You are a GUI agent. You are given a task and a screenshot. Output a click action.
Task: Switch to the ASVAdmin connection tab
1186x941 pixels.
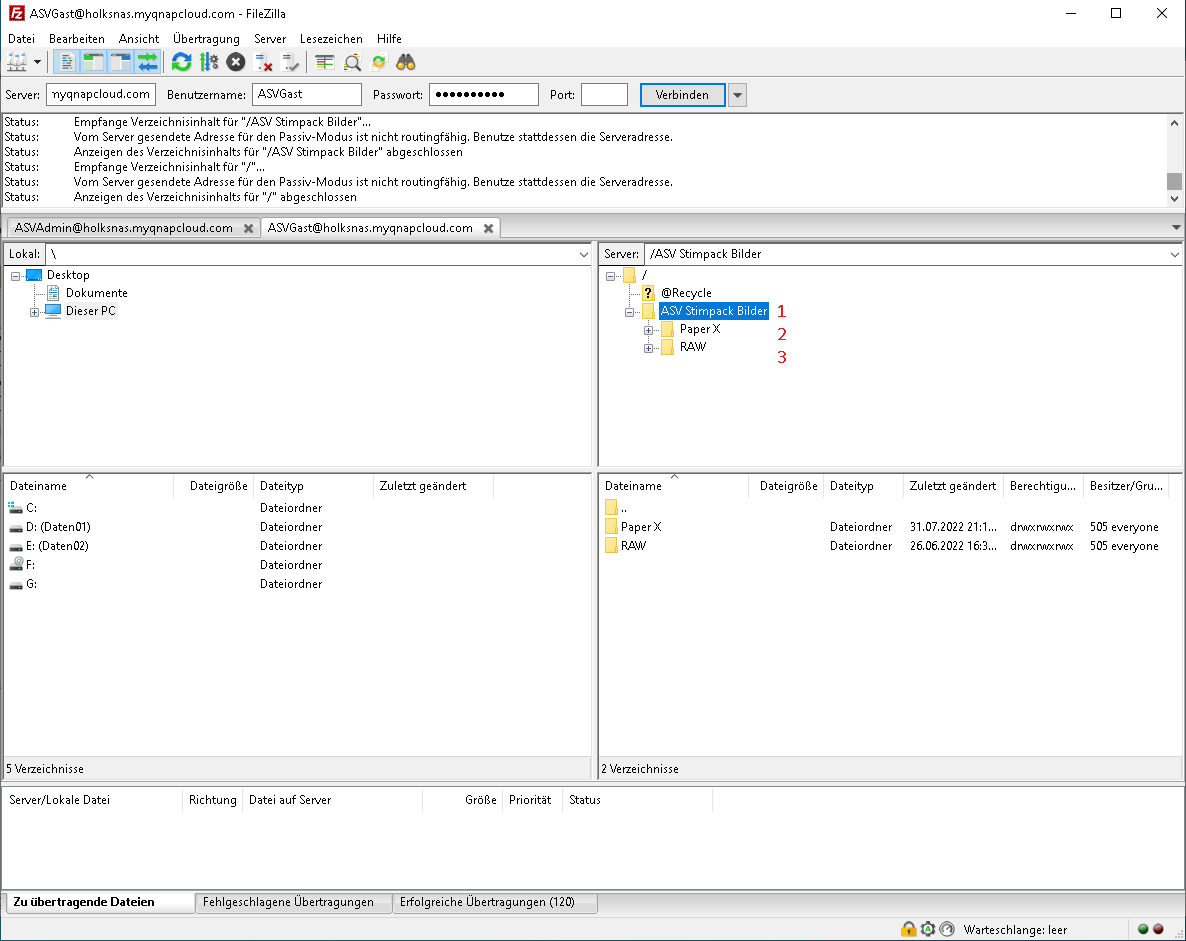click(x=124, y=228)
